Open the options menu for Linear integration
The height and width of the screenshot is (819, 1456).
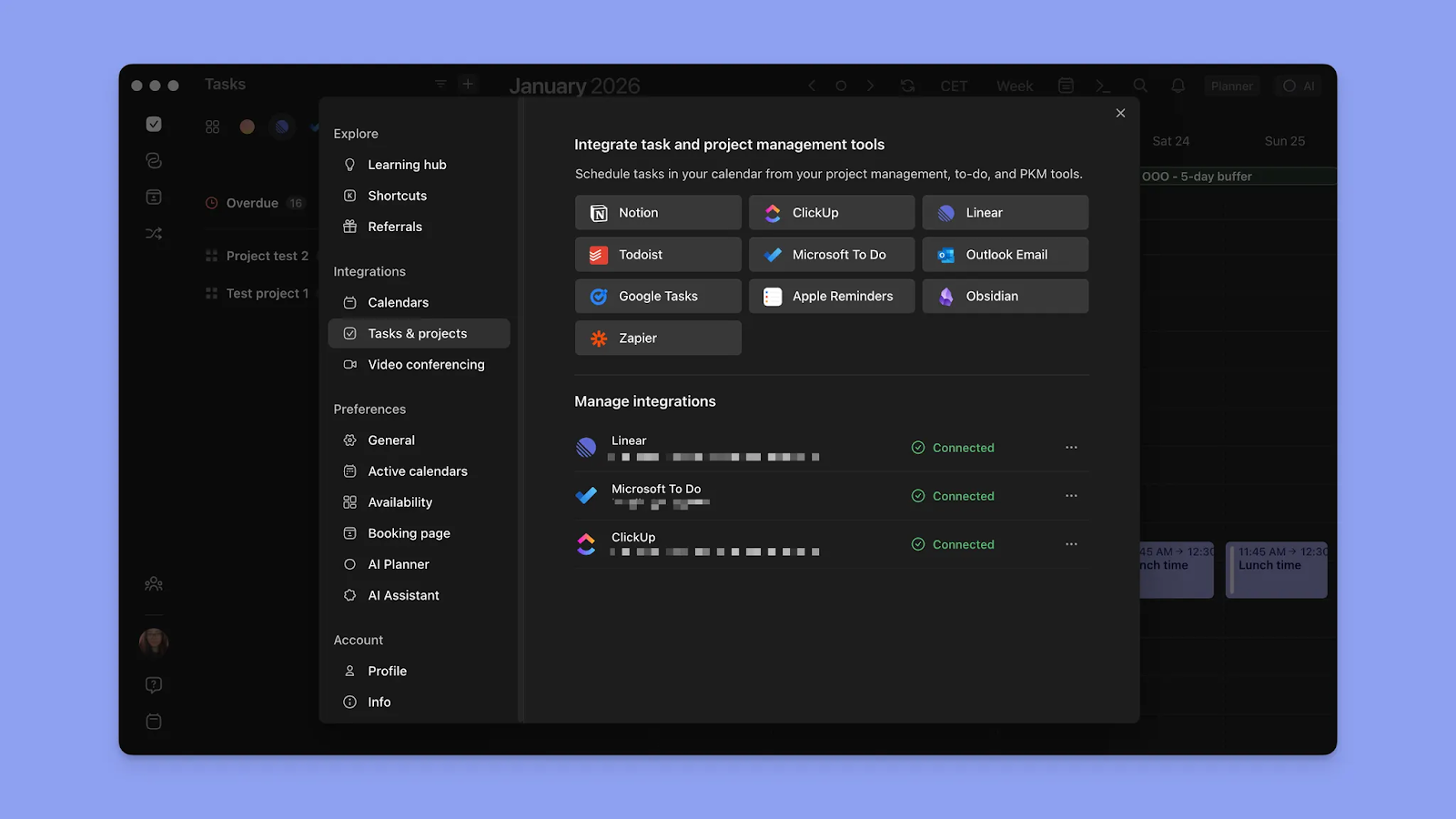coord(1071,447)
